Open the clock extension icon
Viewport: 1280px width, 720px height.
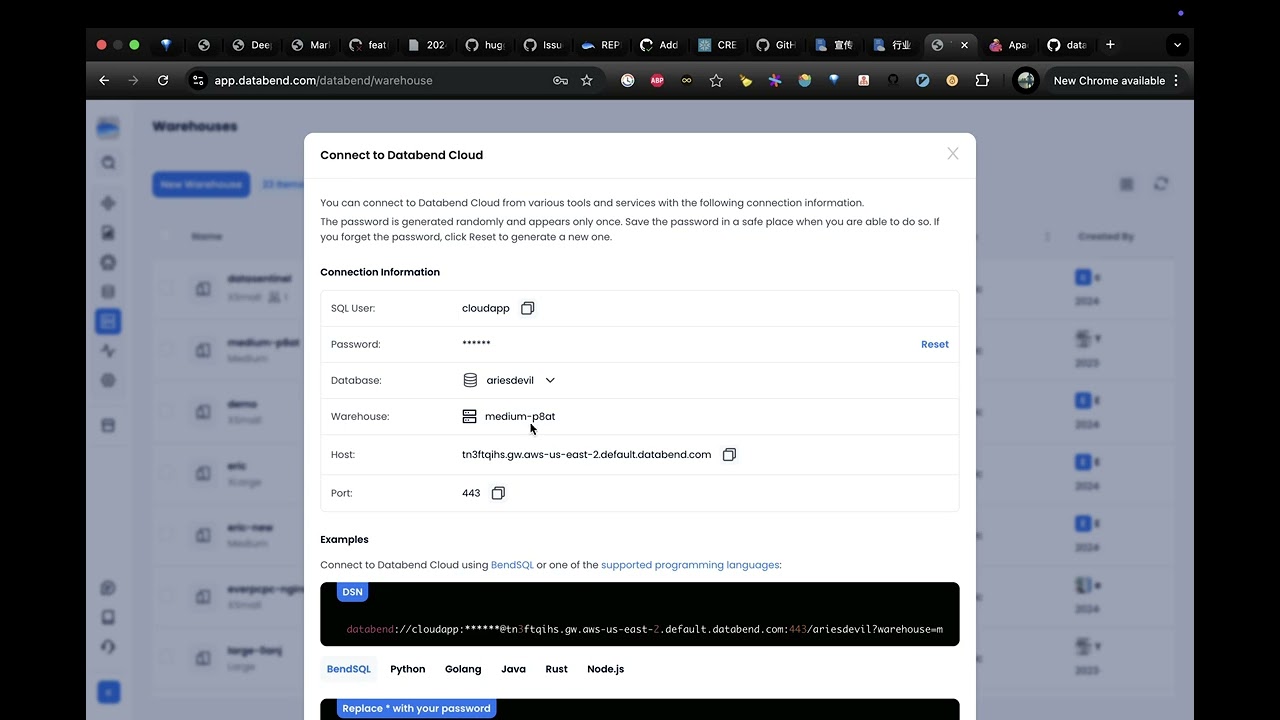(x=627, y=80)
